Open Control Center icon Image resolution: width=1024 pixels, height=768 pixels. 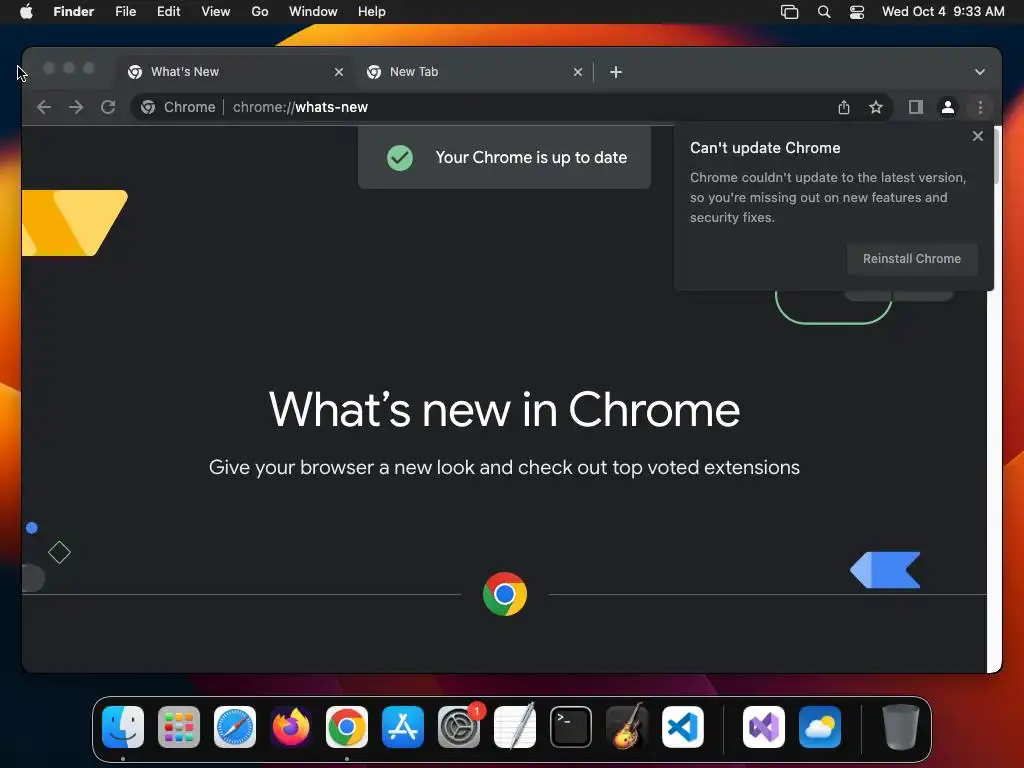coord(857,12)
